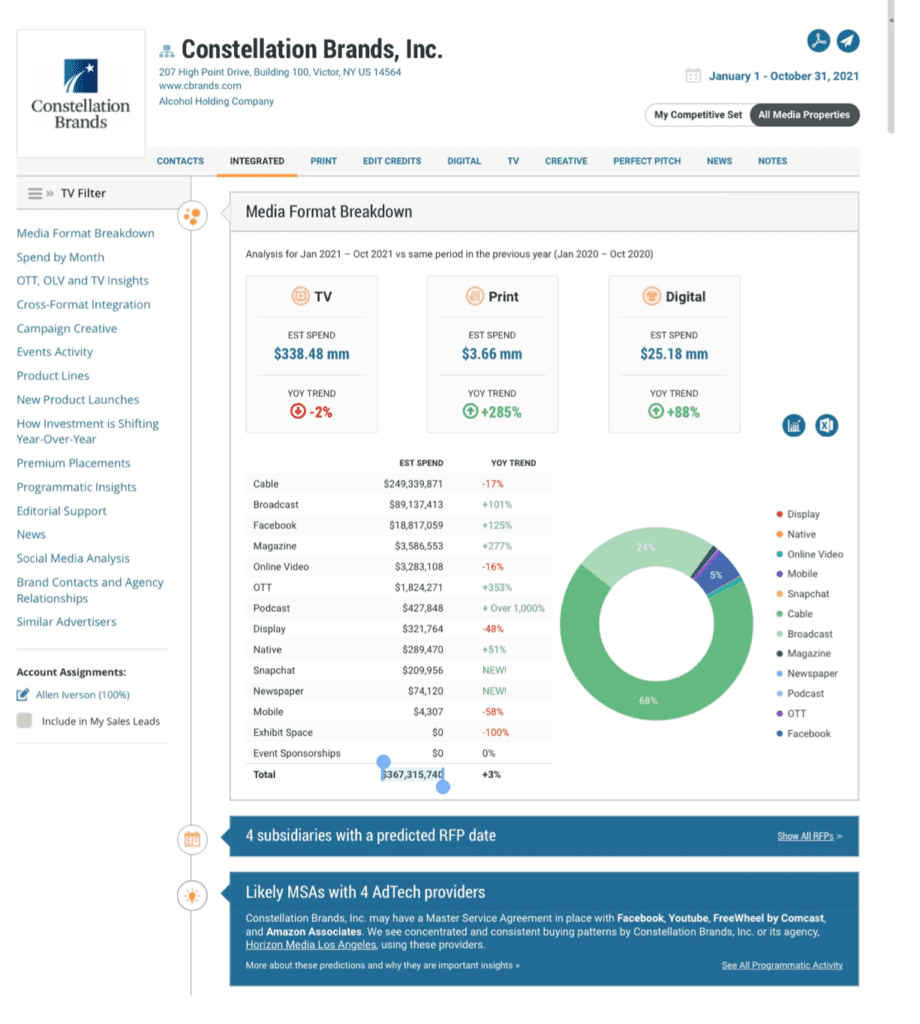Click the RFP calendar icon next to the banner
Viewport: 920px width, 1024px height.
point(191,841)
